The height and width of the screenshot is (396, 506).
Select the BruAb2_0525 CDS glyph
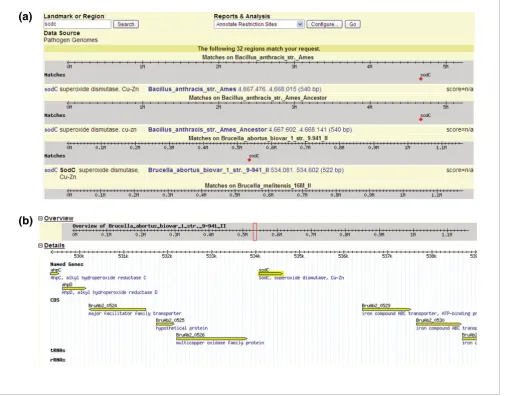click(x=165, y=324)
